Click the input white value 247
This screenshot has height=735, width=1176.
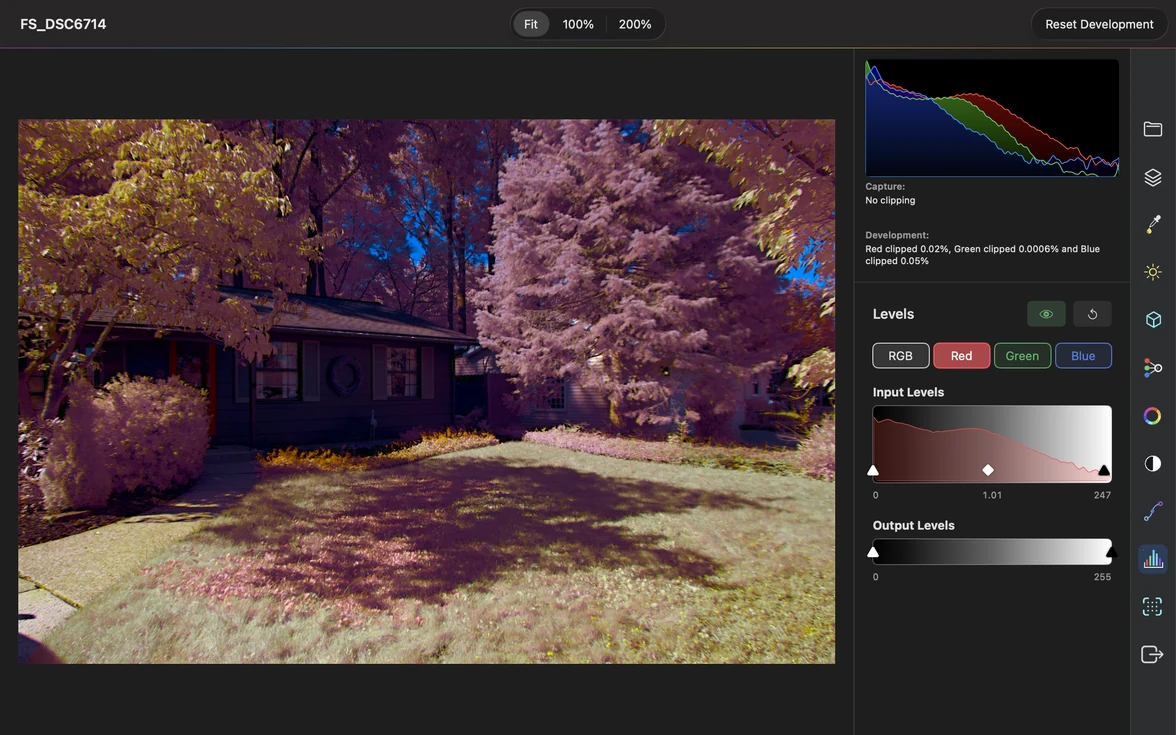click(x=1102, y=495)
